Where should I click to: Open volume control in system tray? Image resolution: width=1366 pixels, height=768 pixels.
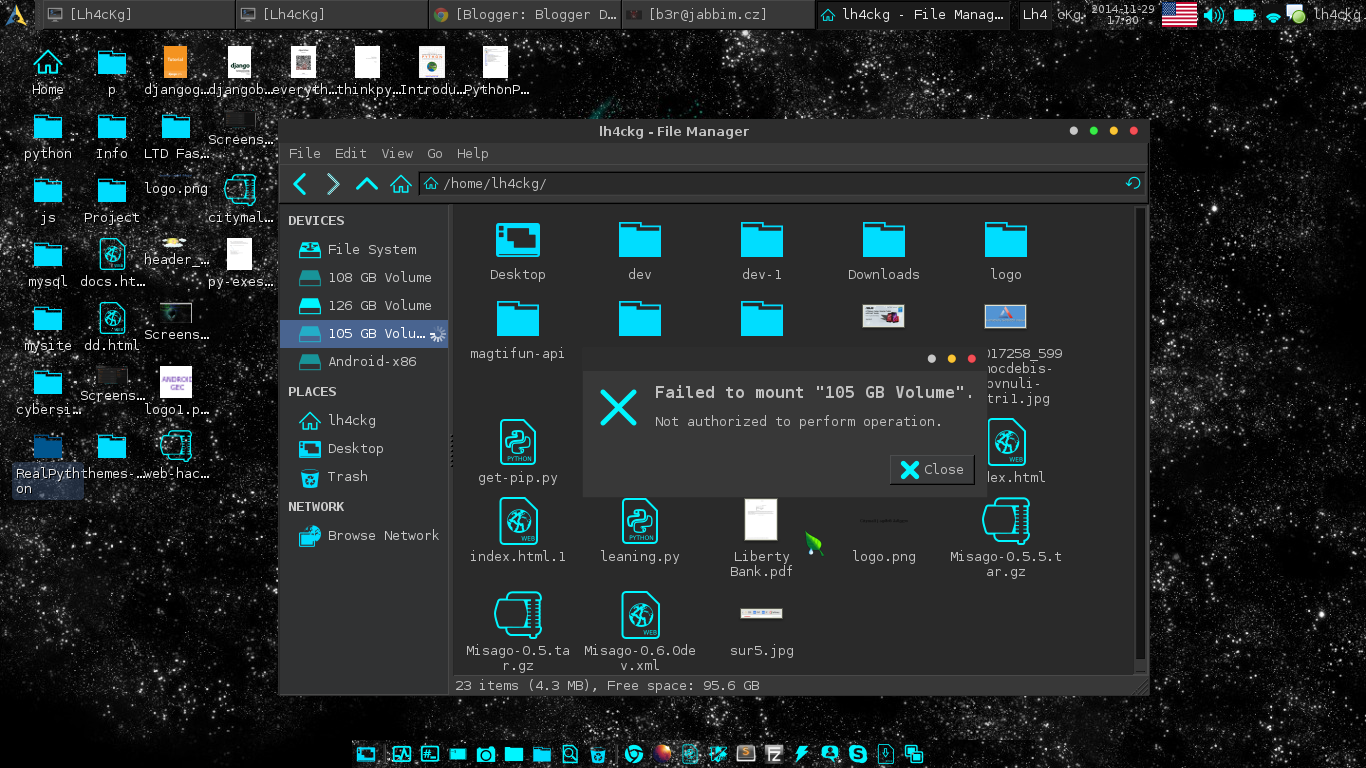click(x=1213, y=14)
